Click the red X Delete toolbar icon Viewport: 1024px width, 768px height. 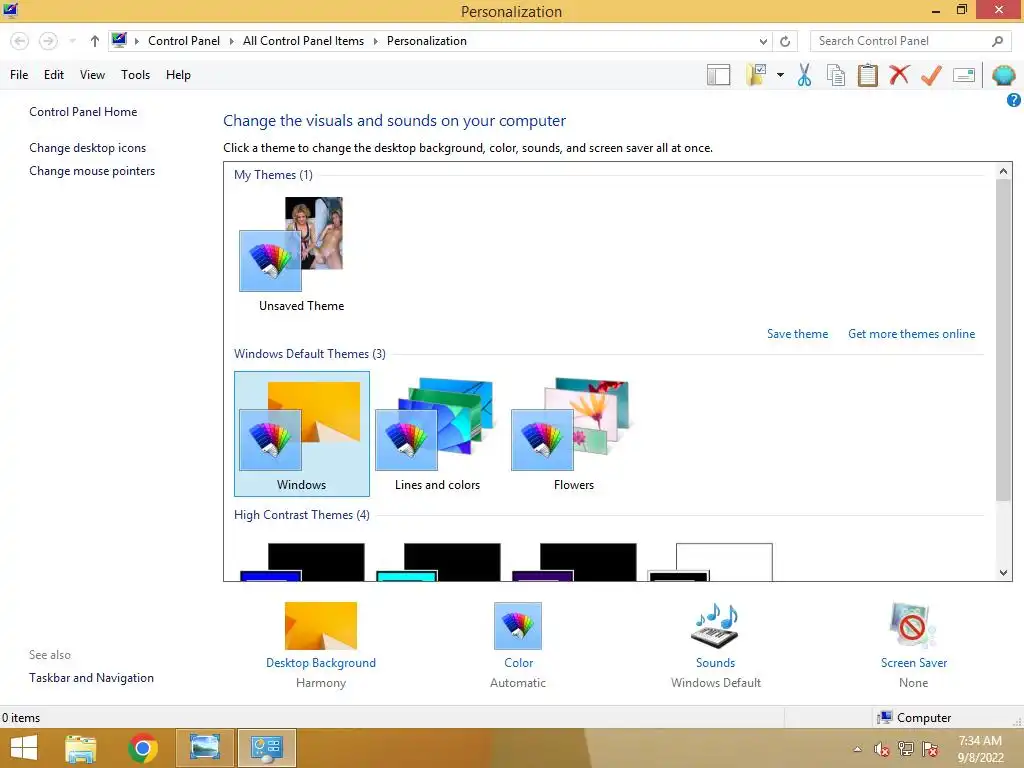click(x=899, y=75)
